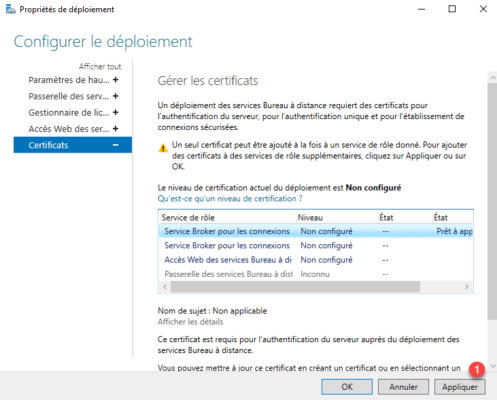
Task: Click the Niveau column header
Action: point(337,218)
